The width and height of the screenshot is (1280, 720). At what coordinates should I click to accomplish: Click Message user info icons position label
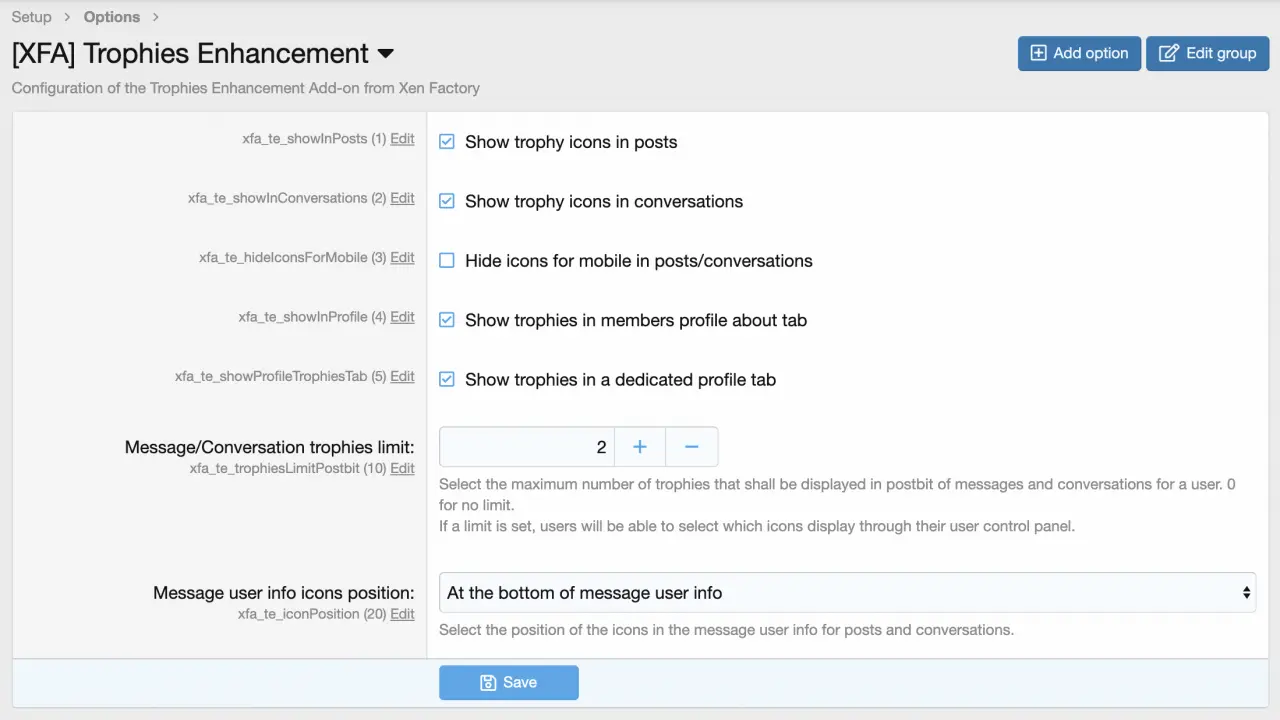click(x=284, y=593)
